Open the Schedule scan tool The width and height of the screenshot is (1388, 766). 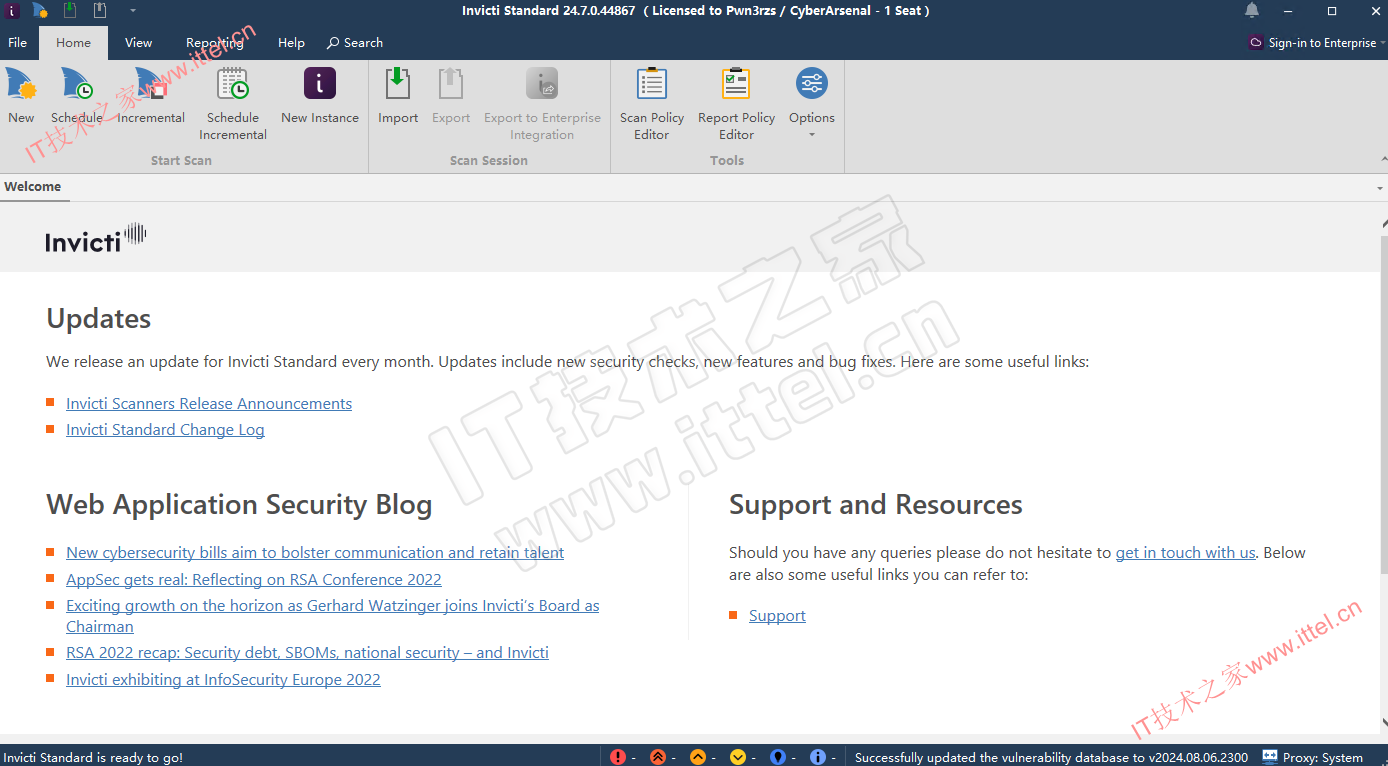[x=77, y=97]
